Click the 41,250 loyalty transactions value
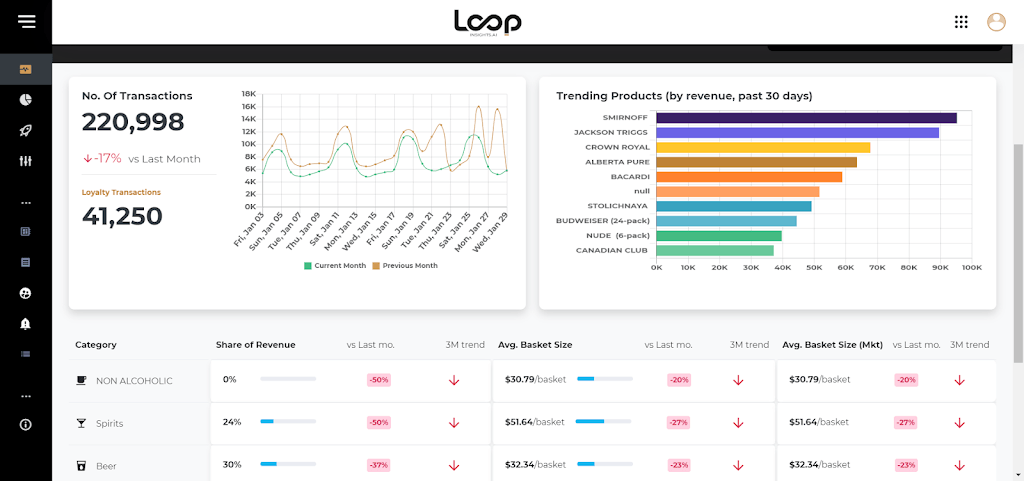The height and width of the screenshot is (481, 1024). coord(122,216)
